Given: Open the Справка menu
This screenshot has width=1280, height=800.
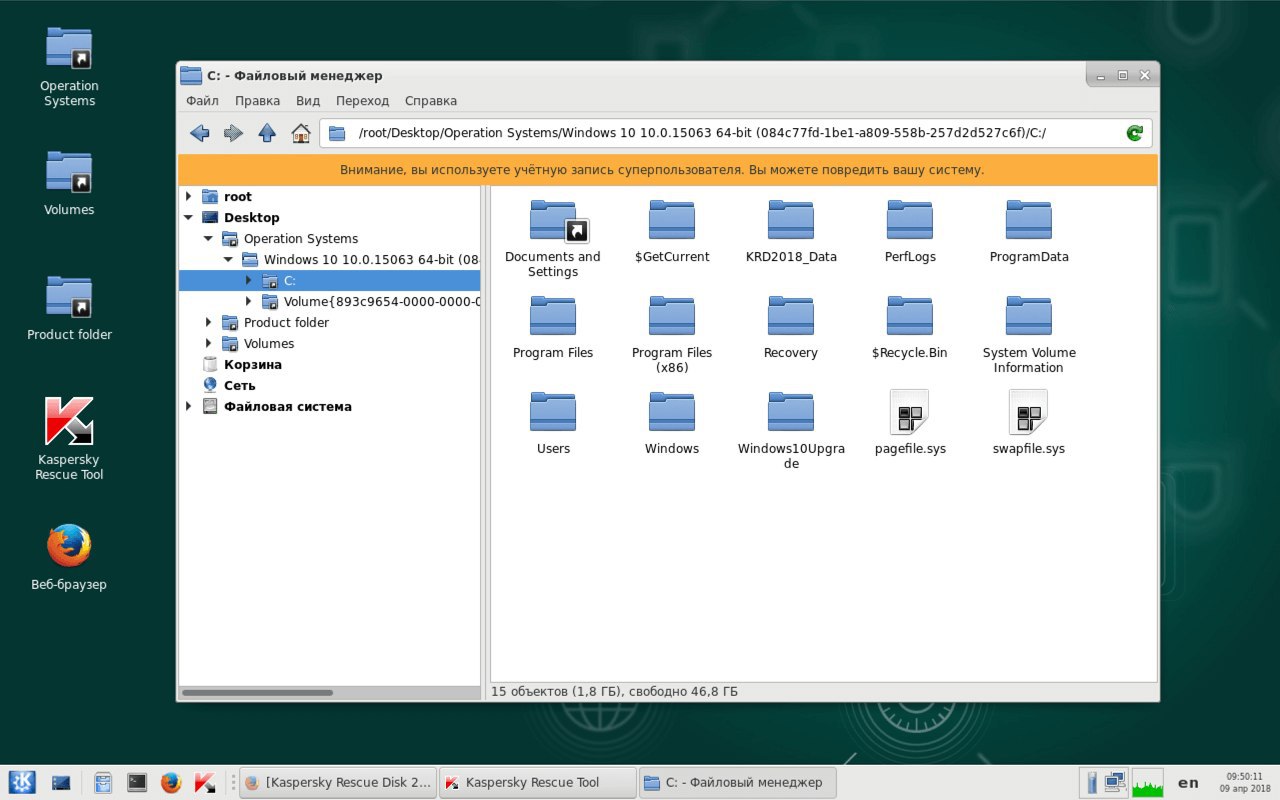Looking at the screenshot, I should pyautogui.click(x=431, y=101).
